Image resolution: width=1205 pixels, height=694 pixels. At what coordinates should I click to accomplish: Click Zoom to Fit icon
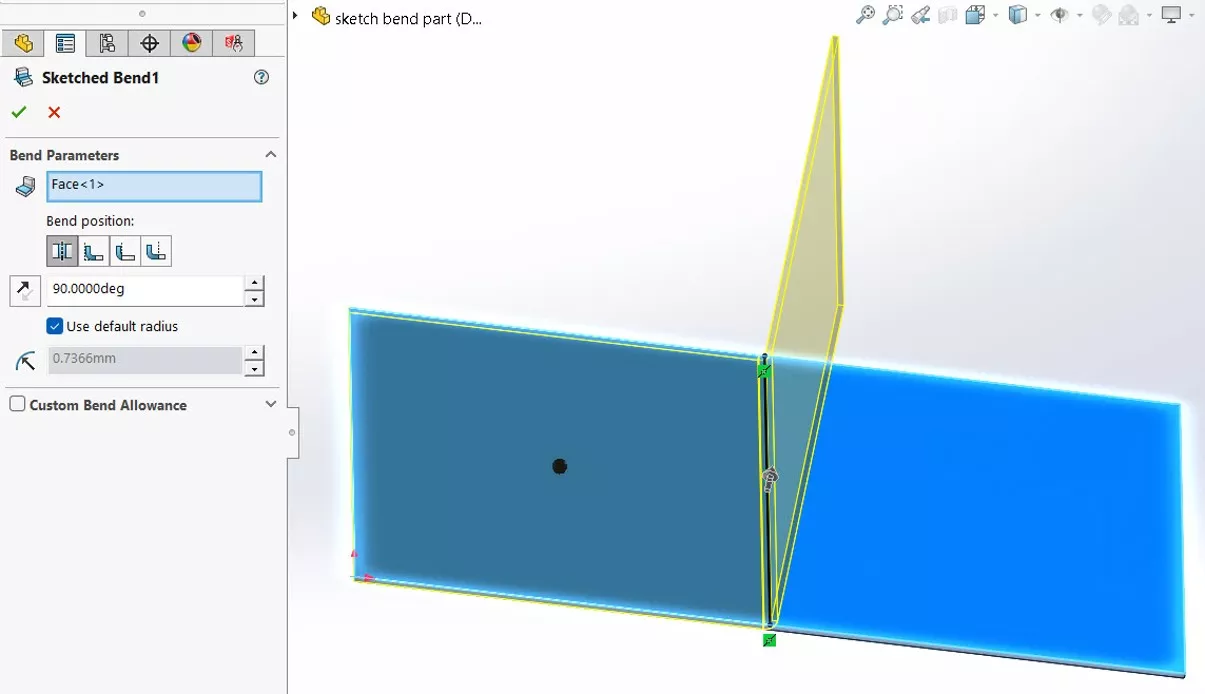866,15
